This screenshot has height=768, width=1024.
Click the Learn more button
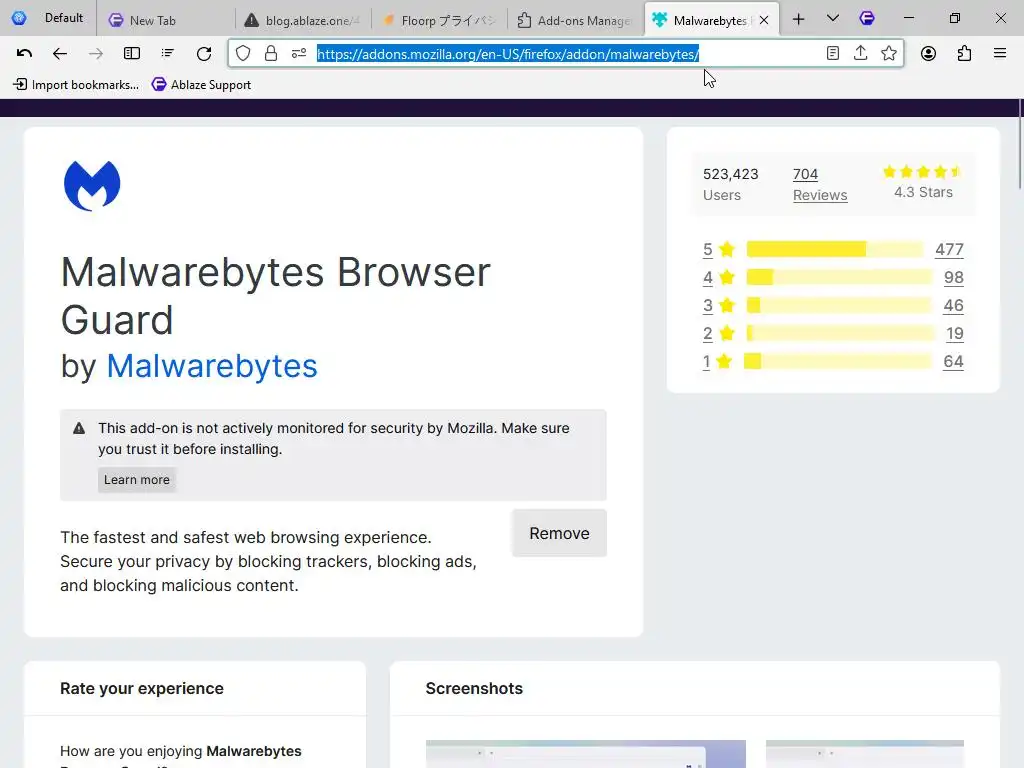[136, 479]
